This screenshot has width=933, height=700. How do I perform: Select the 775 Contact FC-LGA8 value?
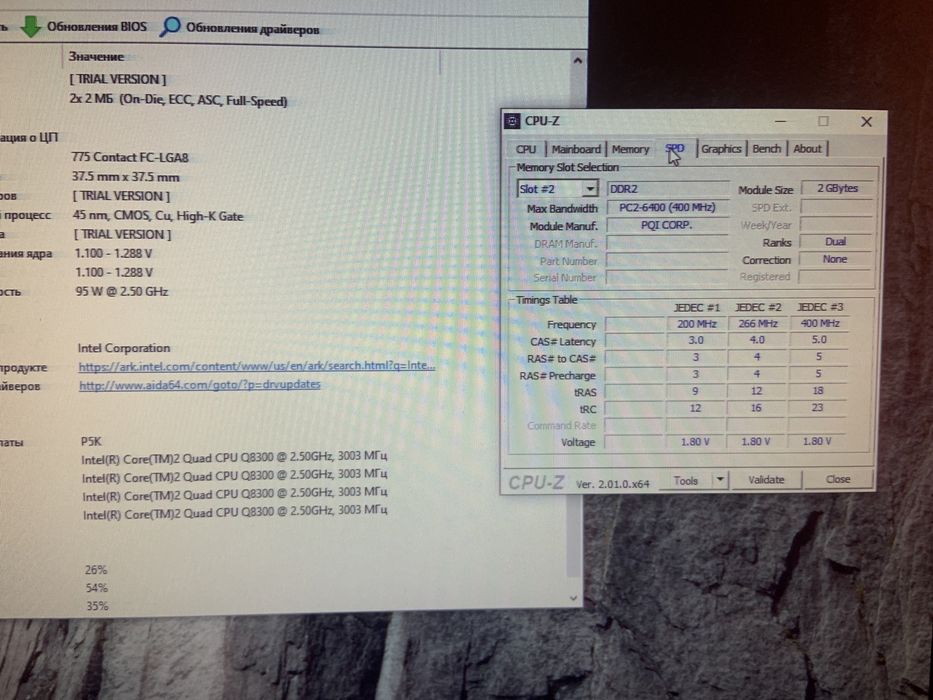tap(130, 157)
